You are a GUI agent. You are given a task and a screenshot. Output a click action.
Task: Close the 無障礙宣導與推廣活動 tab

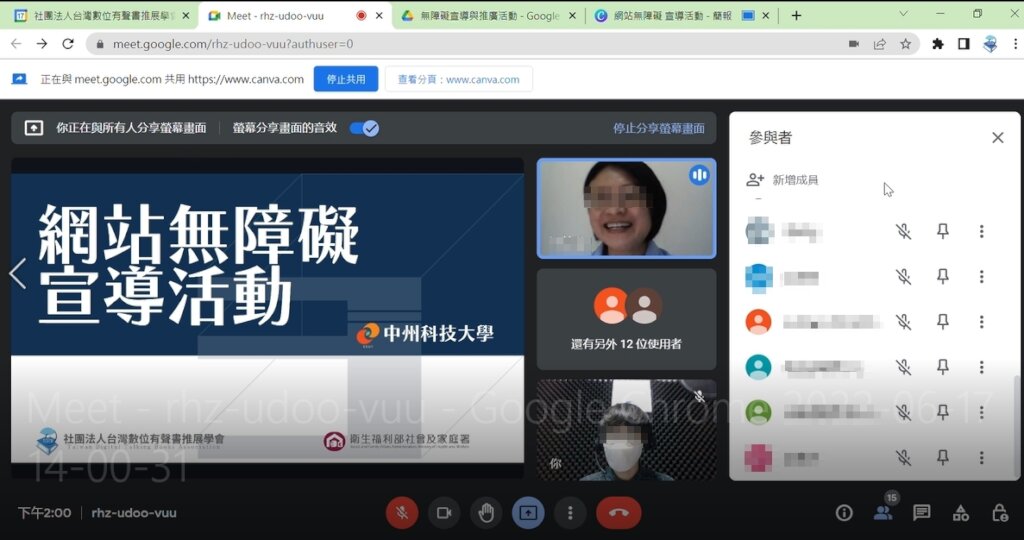(573, 16)
